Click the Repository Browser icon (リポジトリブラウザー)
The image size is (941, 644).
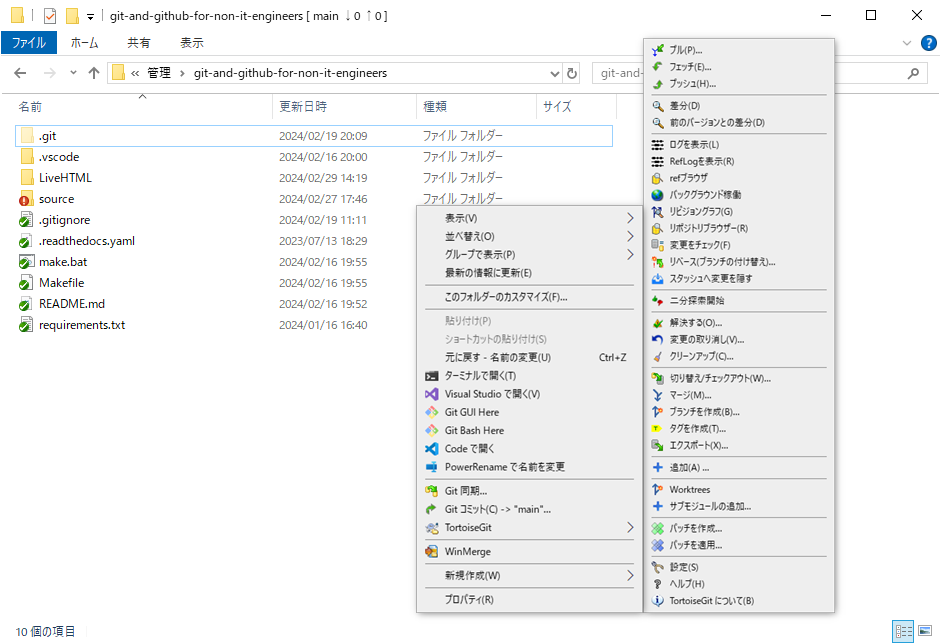tap(658, 229)
